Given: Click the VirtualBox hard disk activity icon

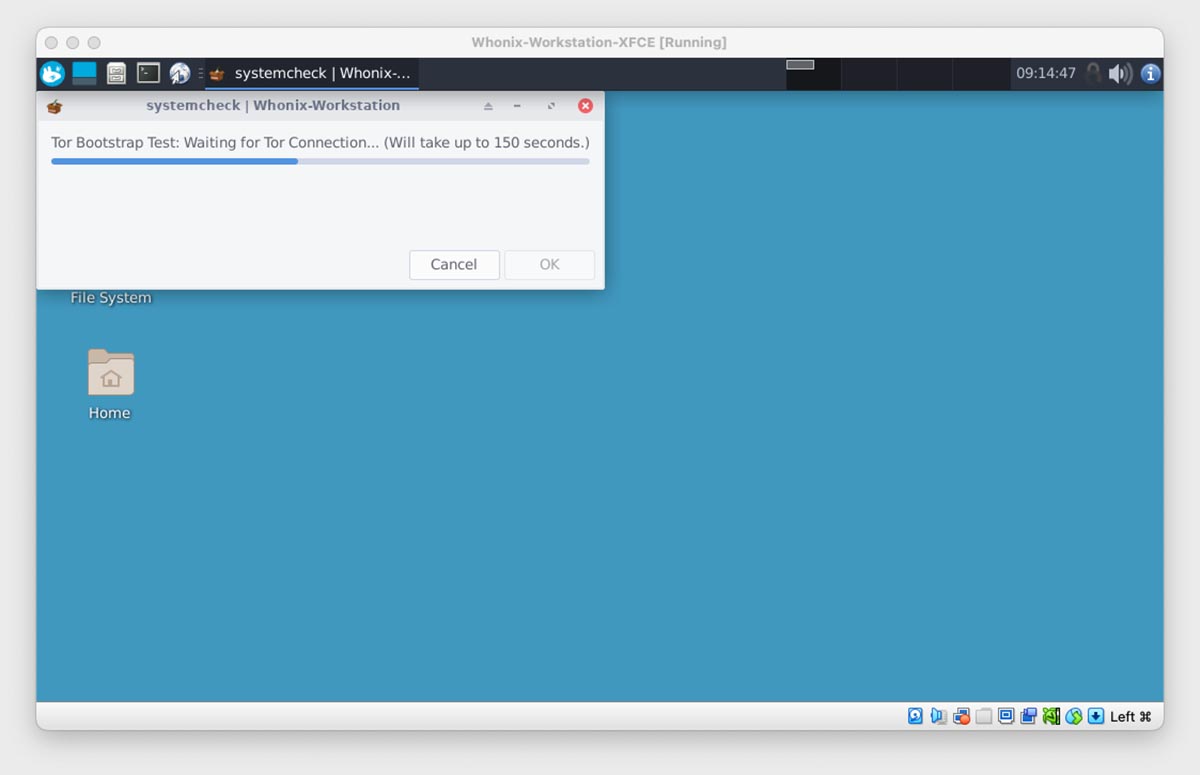Looking at the screenshot, I should 915,716.
